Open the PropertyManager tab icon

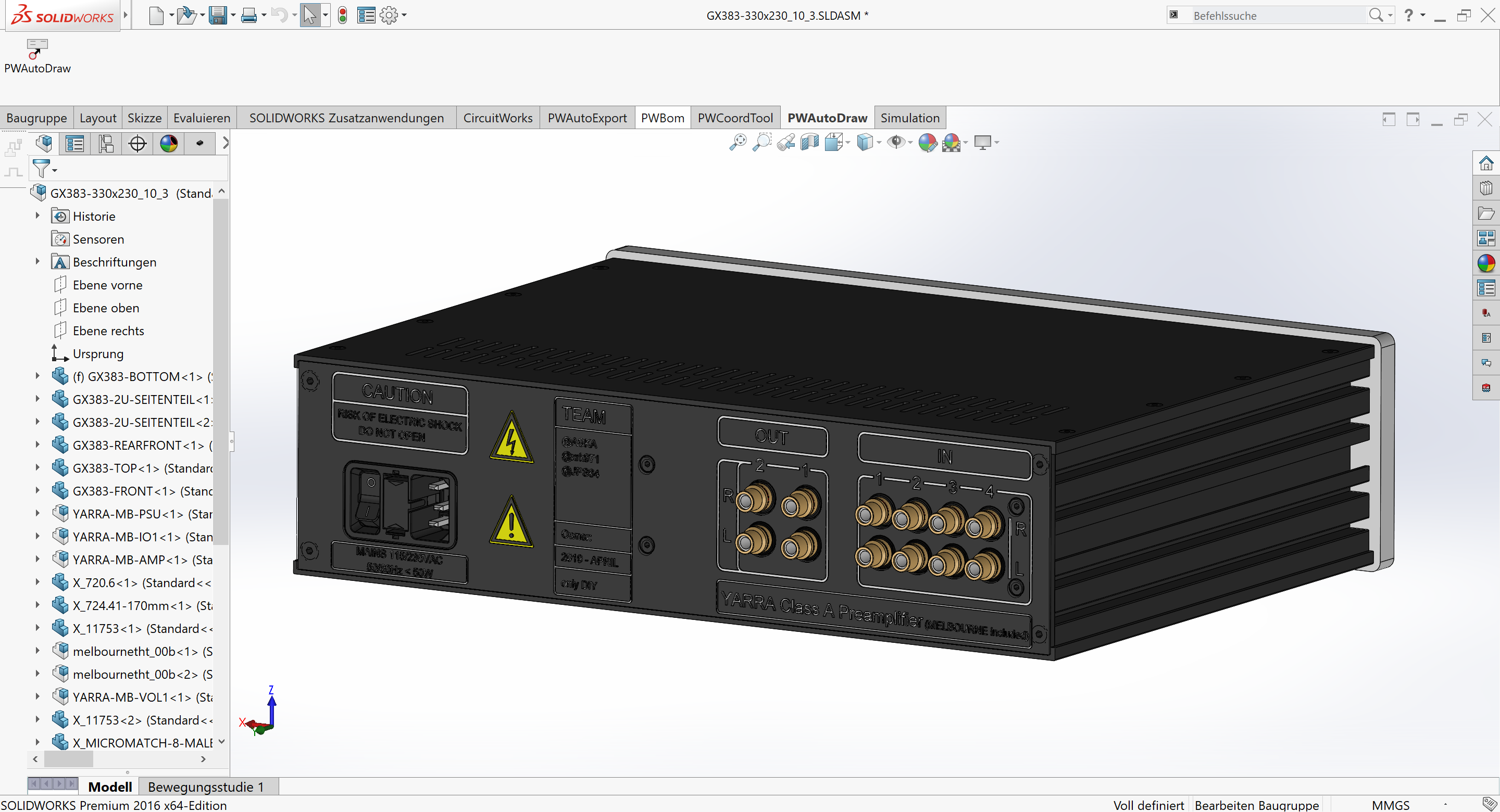[75, 143]
